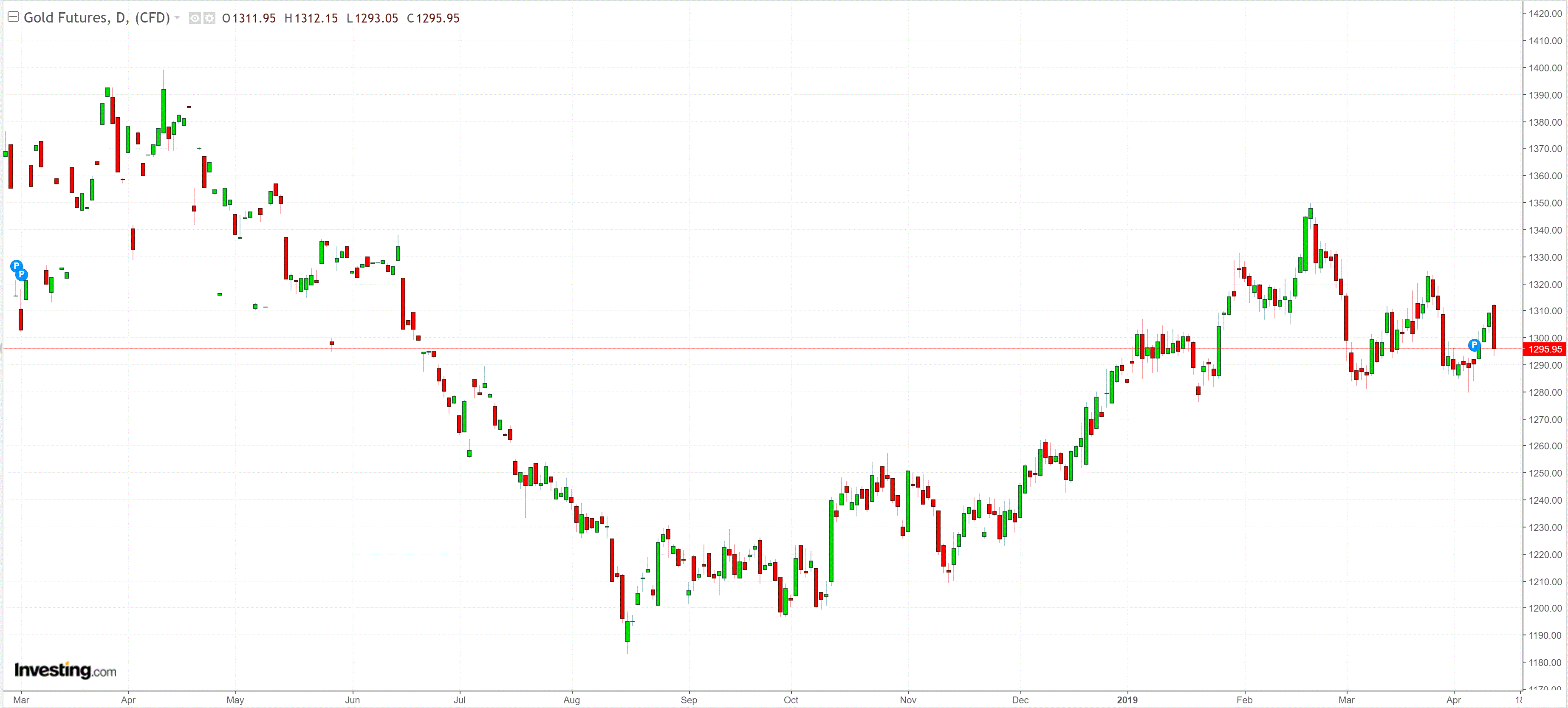Open the Investing.com logo link
1568x708 pixels.
coord(65,670)
